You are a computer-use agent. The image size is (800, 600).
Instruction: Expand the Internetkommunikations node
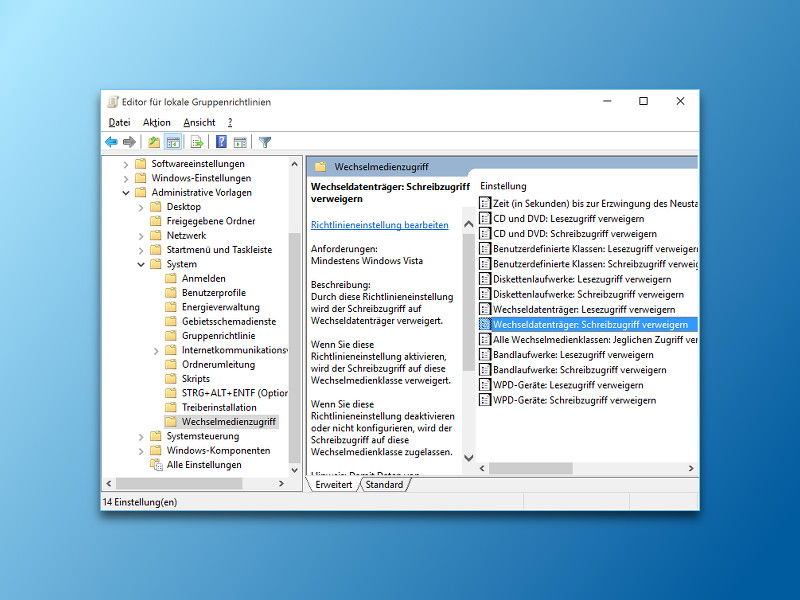157,351
